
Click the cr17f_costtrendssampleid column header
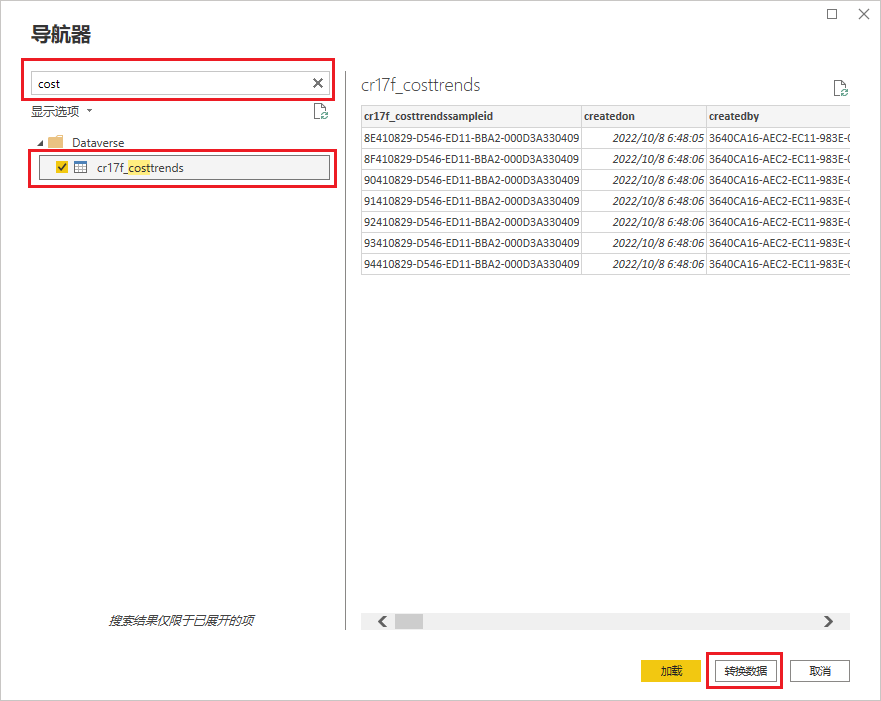(471, 116)
